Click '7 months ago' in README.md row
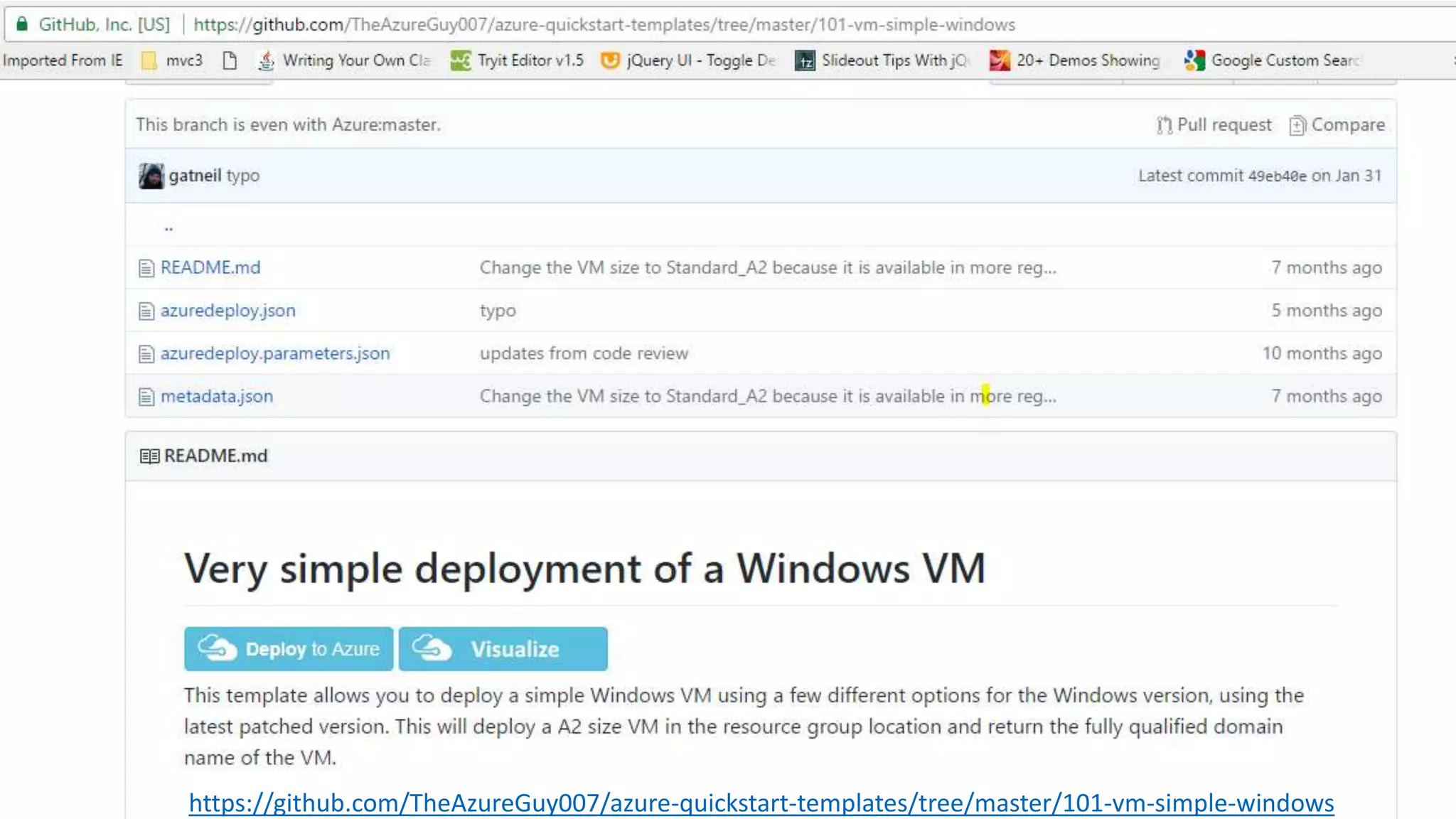This screenshot has width=1456, height=819. click(1327, 267)
